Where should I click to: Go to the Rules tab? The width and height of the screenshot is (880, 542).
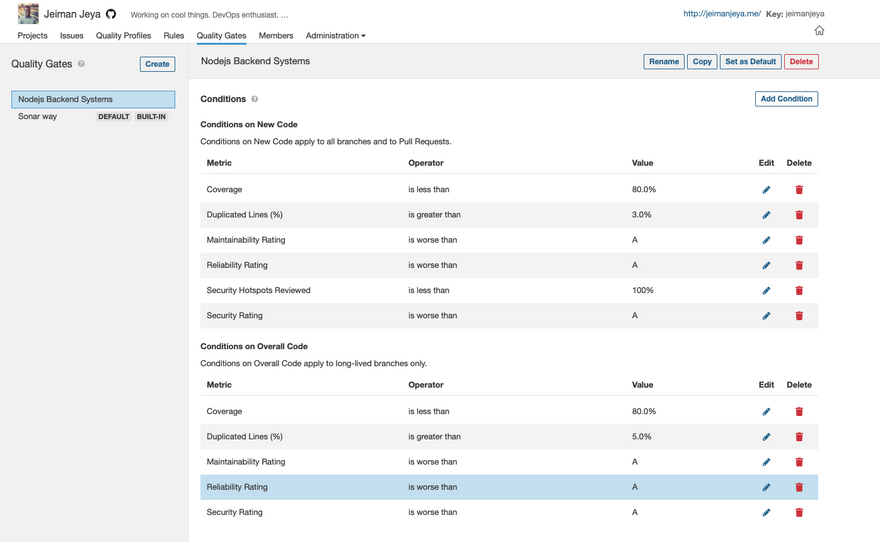[174, 35]
